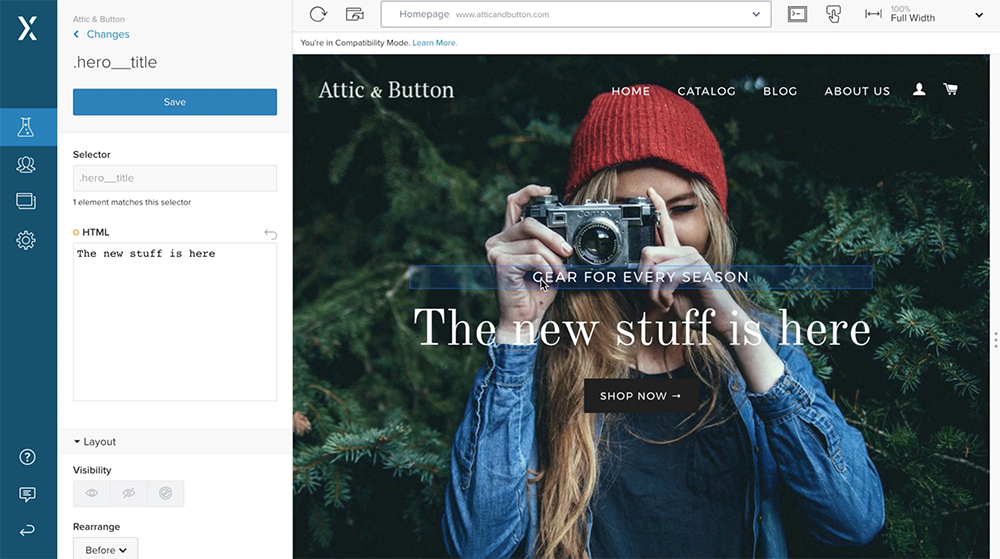Click the CATALOG menu item
This screenshot has height=559, width=1000.
click(706, 91)
